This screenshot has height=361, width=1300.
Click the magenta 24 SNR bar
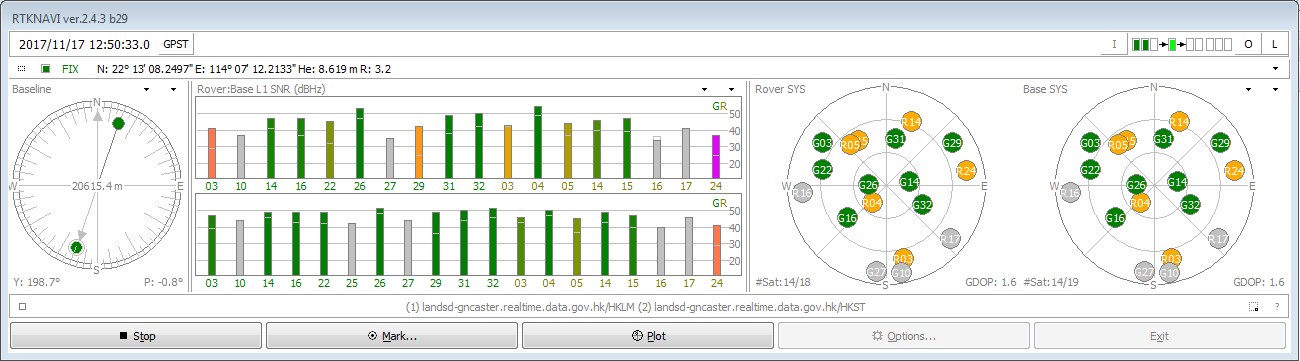tap(715, 155)
